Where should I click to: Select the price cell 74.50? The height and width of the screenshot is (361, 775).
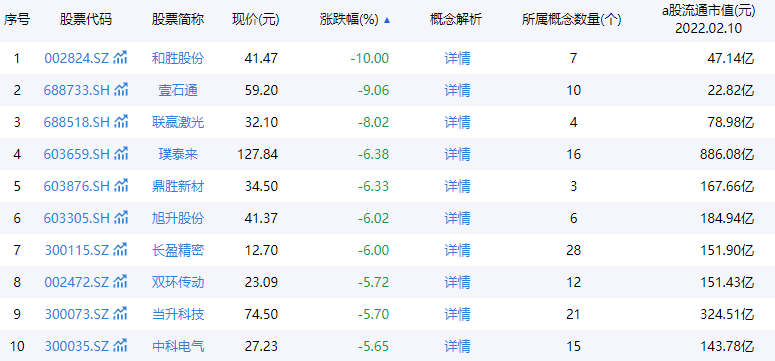pos(261,315)
